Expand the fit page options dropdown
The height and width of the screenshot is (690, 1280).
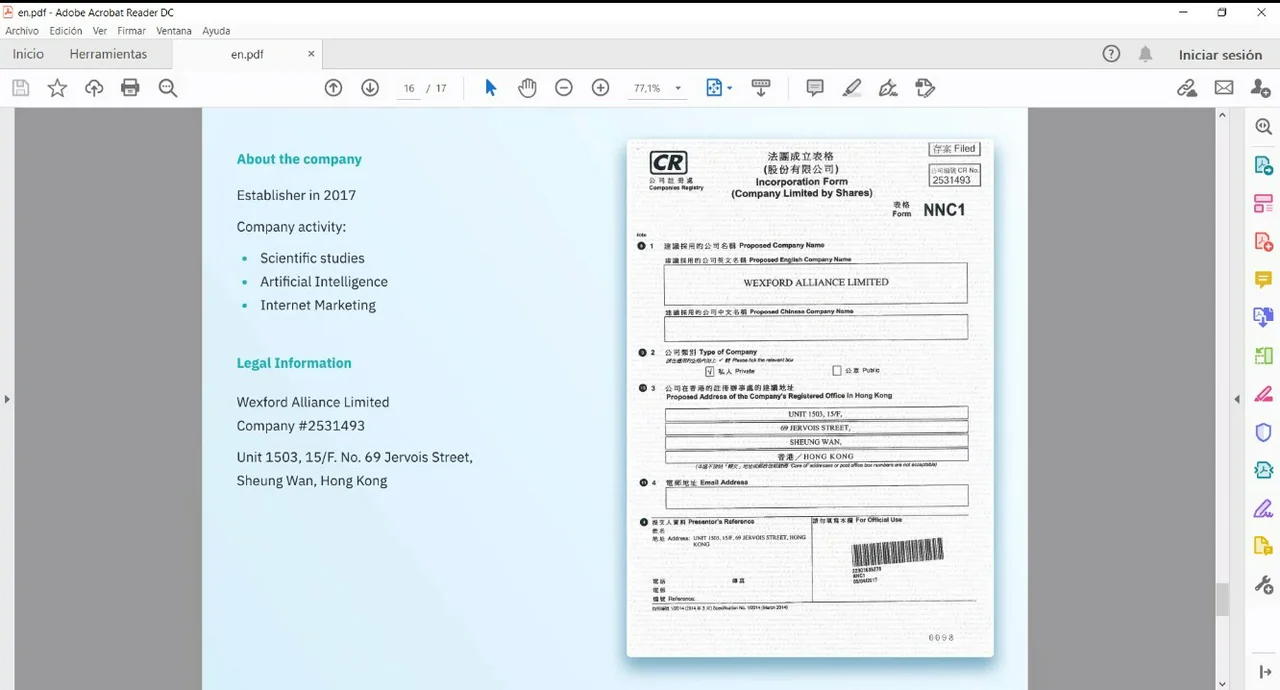pos(730,88)
